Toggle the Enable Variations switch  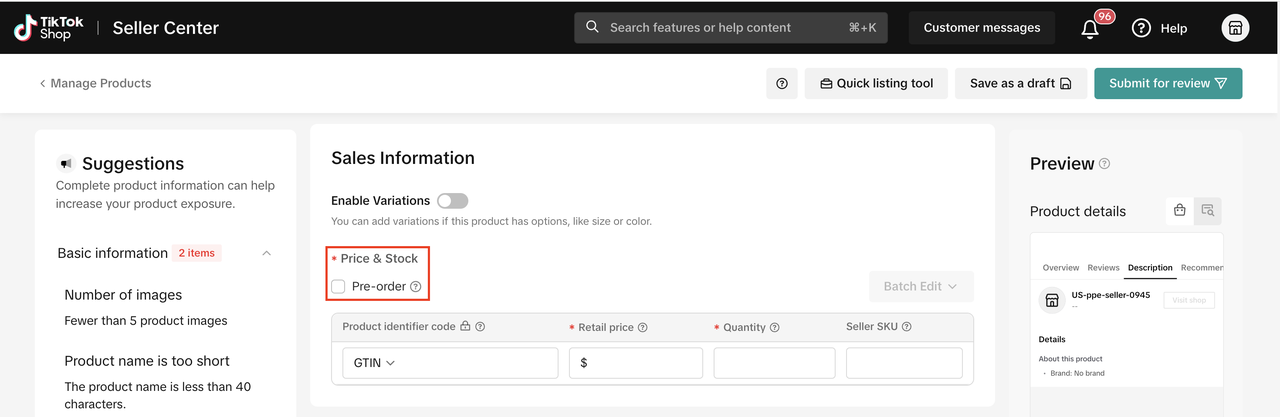coord(452,201)
